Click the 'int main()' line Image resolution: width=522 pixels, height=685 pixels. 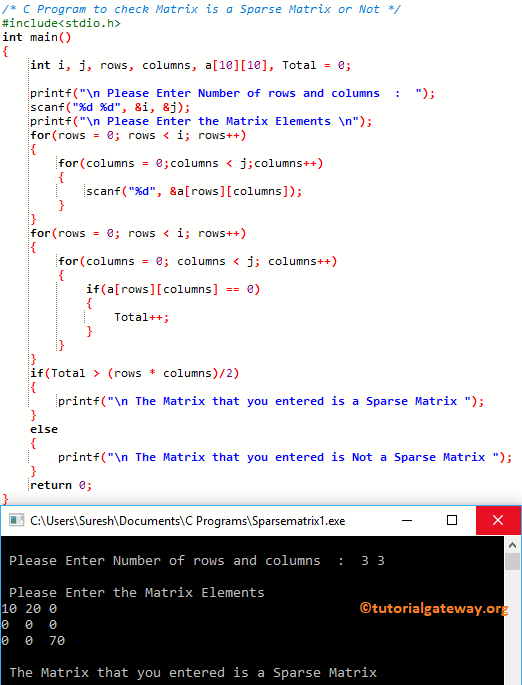37,38
